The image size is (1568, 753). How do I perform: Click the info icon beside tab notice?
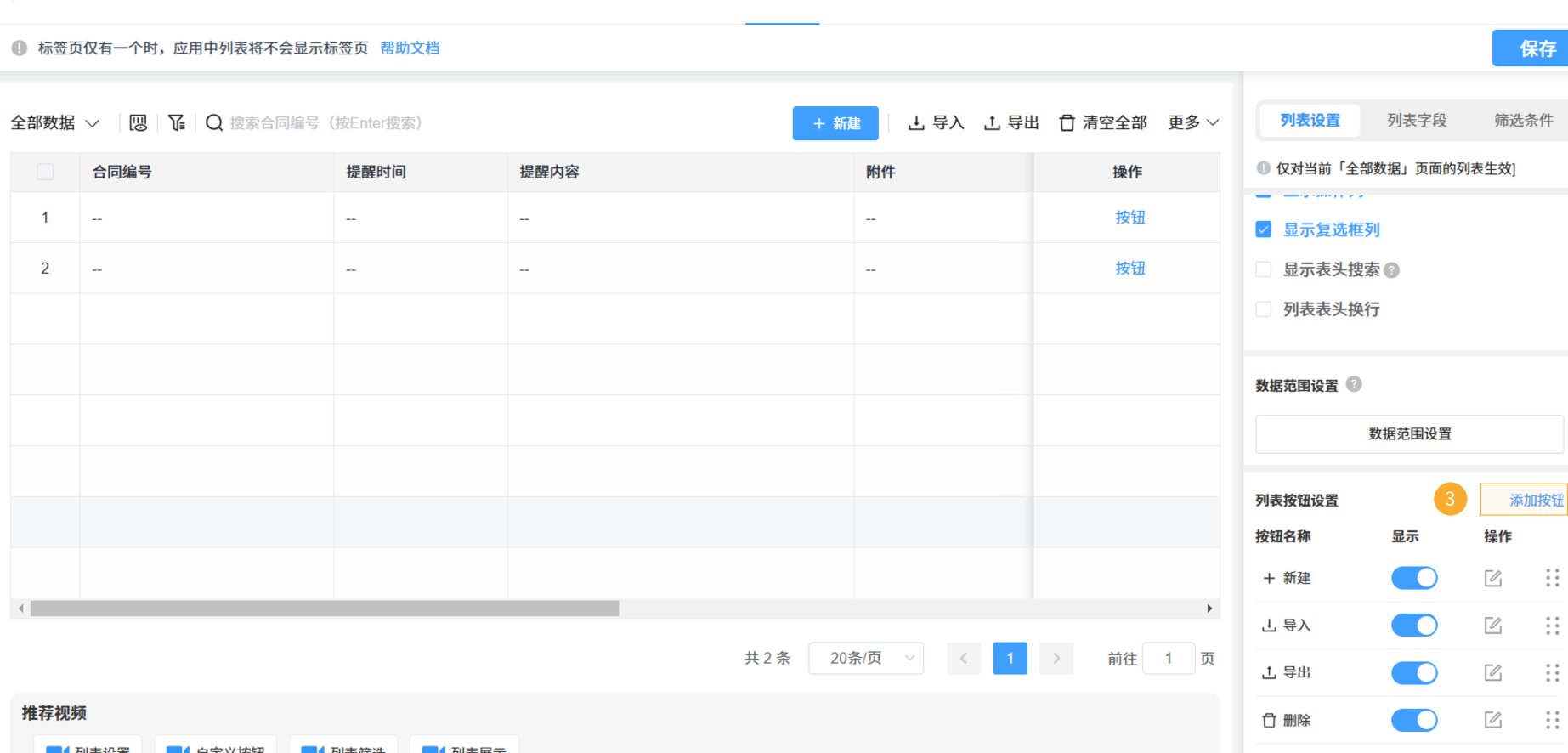[x=20, y=48]
